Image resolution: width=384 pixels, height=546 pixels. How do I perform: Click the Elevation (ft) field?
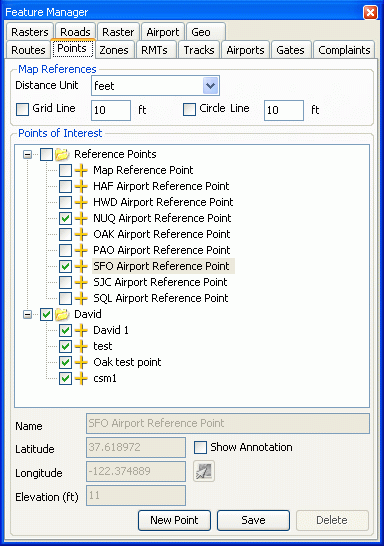tap(136, 496)
